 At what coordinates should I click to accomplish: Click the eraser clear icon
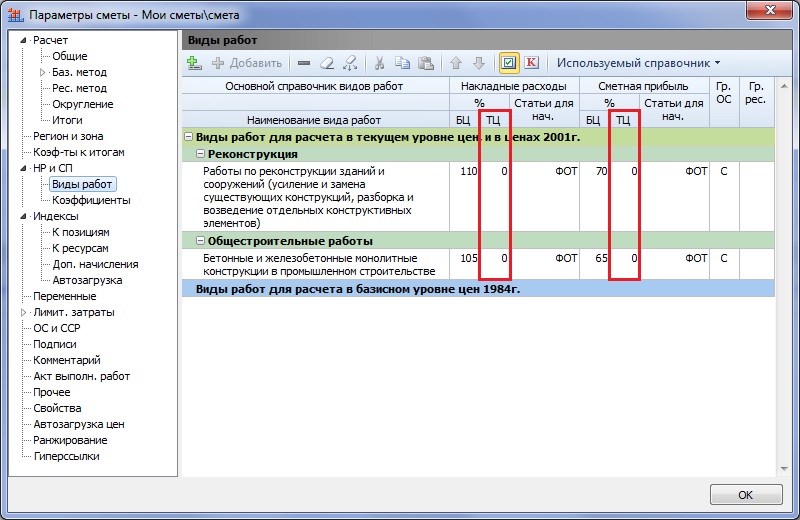point(327,63)
